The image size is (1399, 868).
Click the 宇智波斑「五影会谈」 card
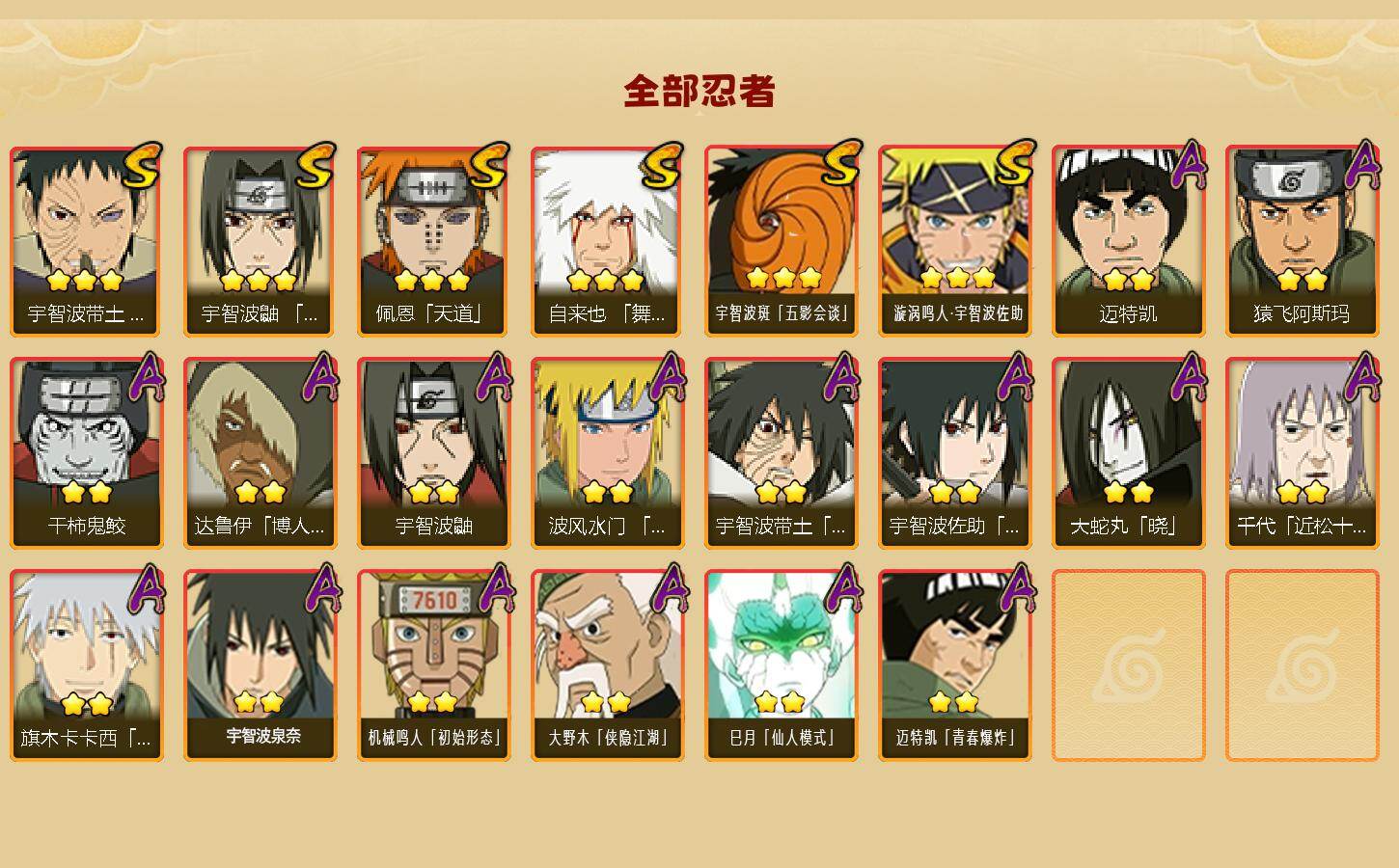pyautogui.click(x=781, y=241)
